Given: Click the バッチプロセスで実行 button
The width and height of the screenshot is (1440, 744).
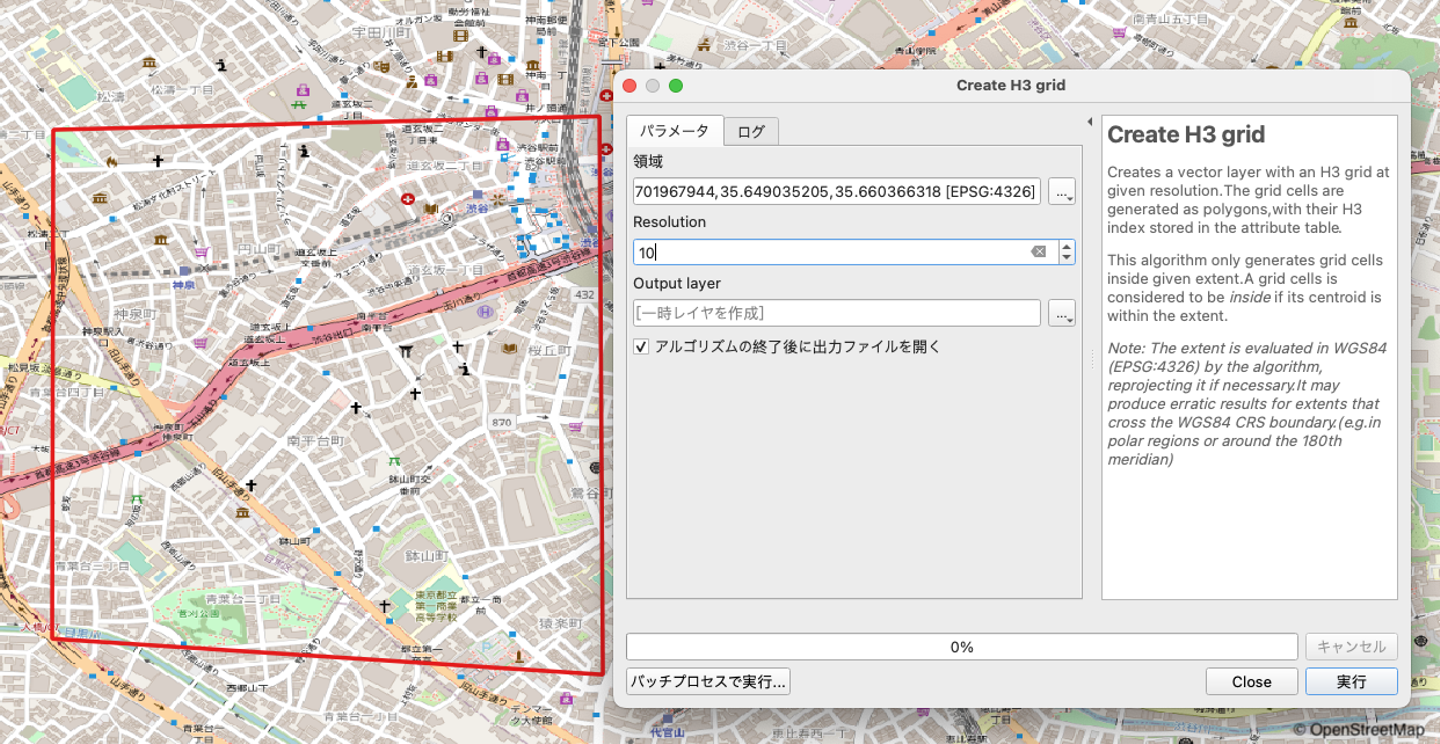Looking at the screenshot, I should [708, 682].
